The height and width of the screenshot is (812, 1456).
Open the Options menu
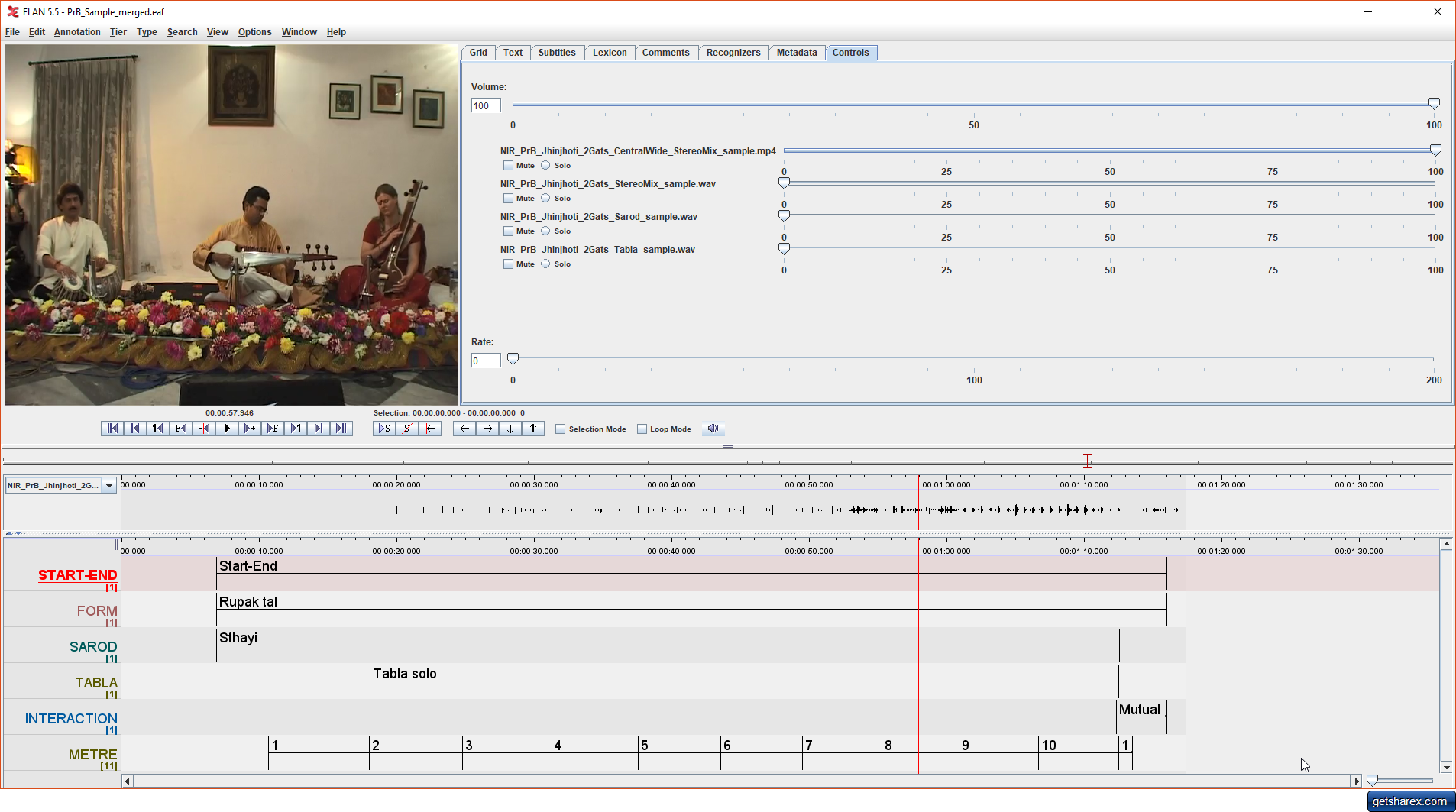click(254, 32)
